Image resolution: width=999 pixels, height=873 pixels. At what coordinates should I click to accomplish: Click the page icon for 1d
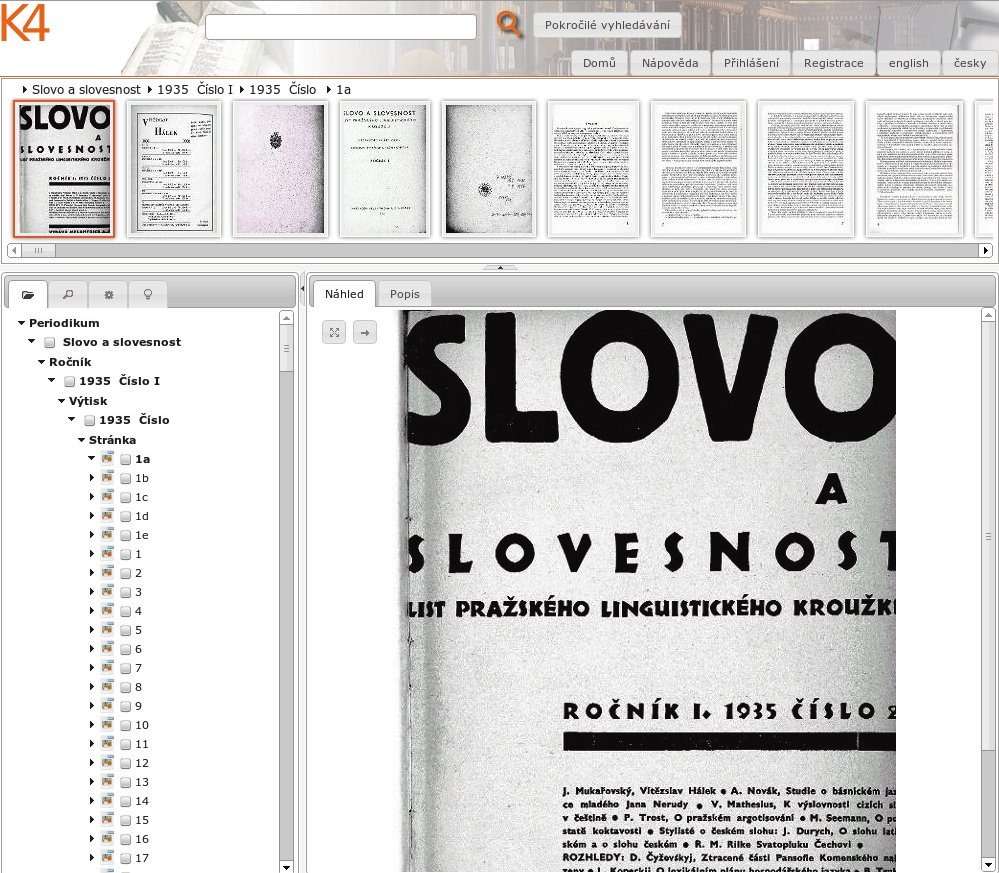tap(108, 516)
